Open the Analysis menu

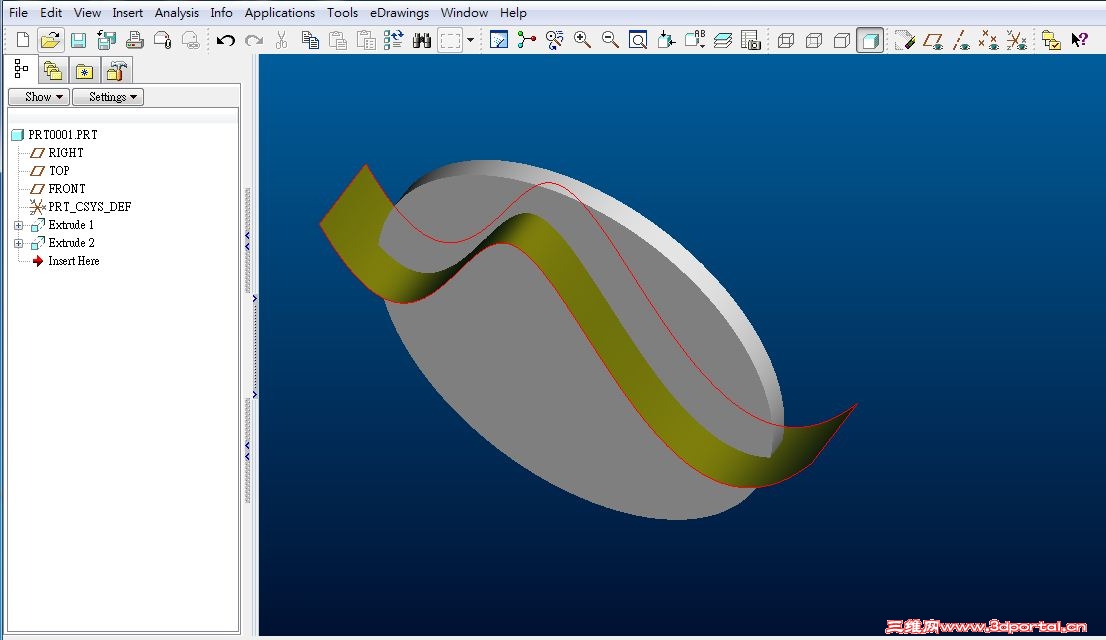(x=176, y=13)
